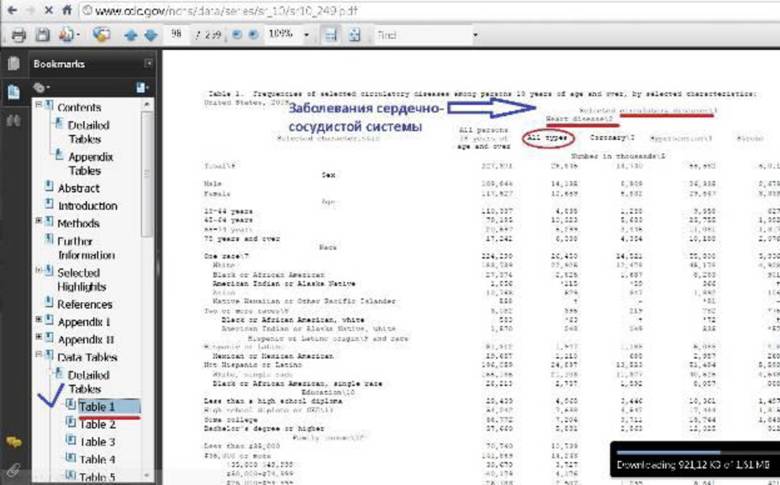Collapse the Data Tables bookmark node

(38, 354)
